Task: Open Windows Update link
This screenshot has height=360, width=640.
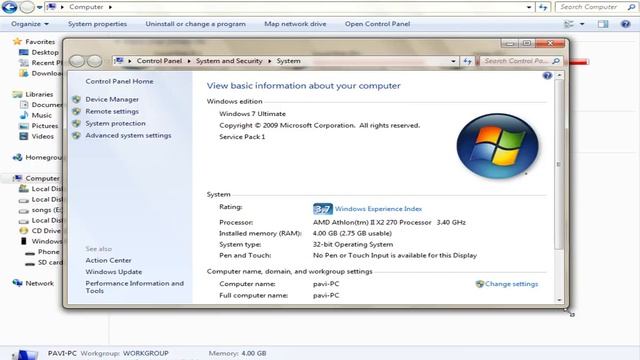Action: click(113, 271)
